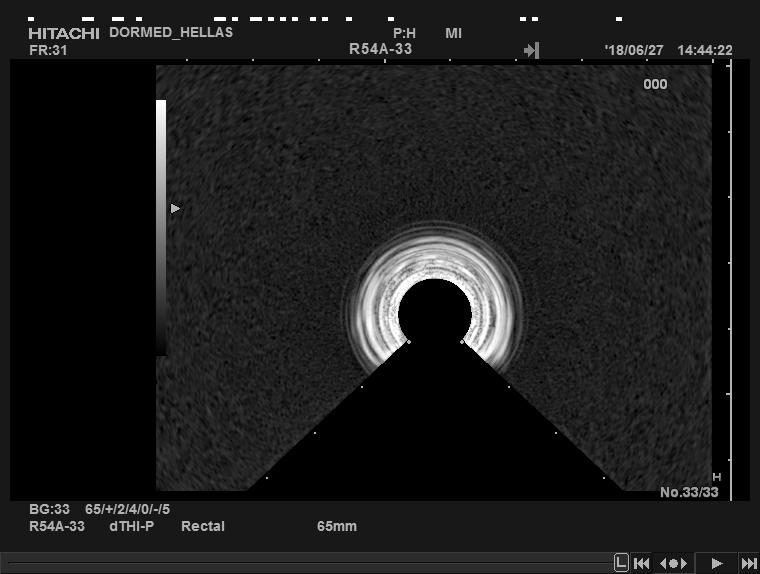Select the R54A-33 probe label at top
This screenshot has height=574, width=760.
click(x=380, y=49)
